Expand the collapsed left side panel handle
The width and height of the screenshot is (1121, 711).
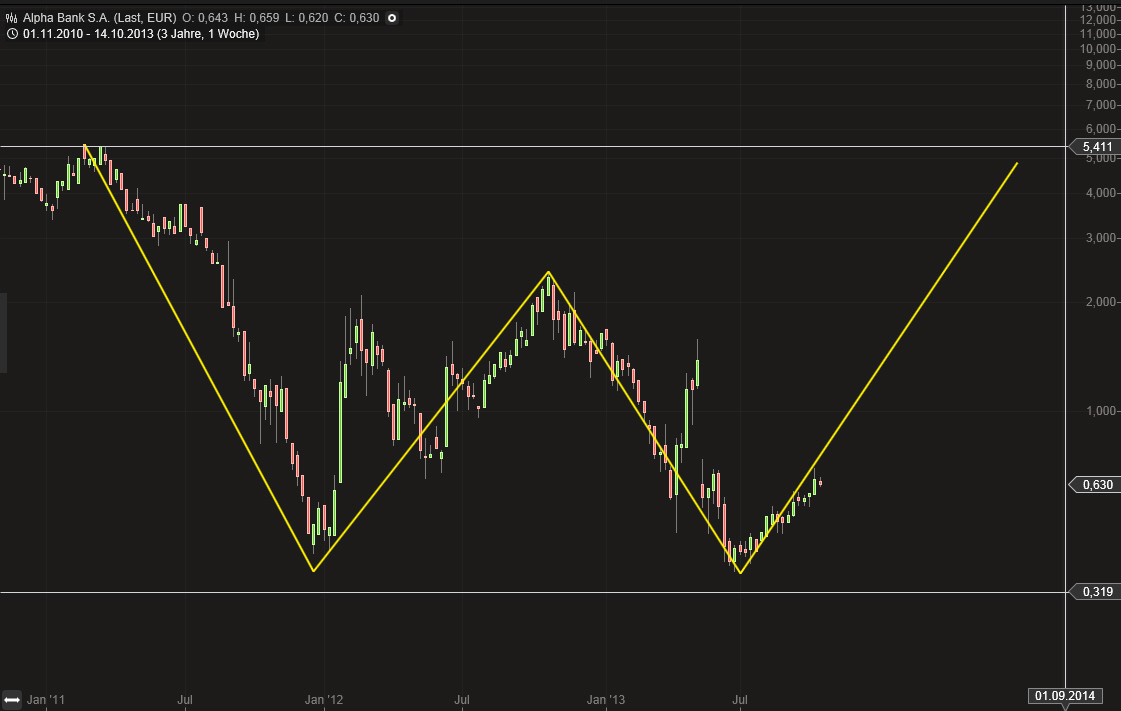[x=3, y=333]
